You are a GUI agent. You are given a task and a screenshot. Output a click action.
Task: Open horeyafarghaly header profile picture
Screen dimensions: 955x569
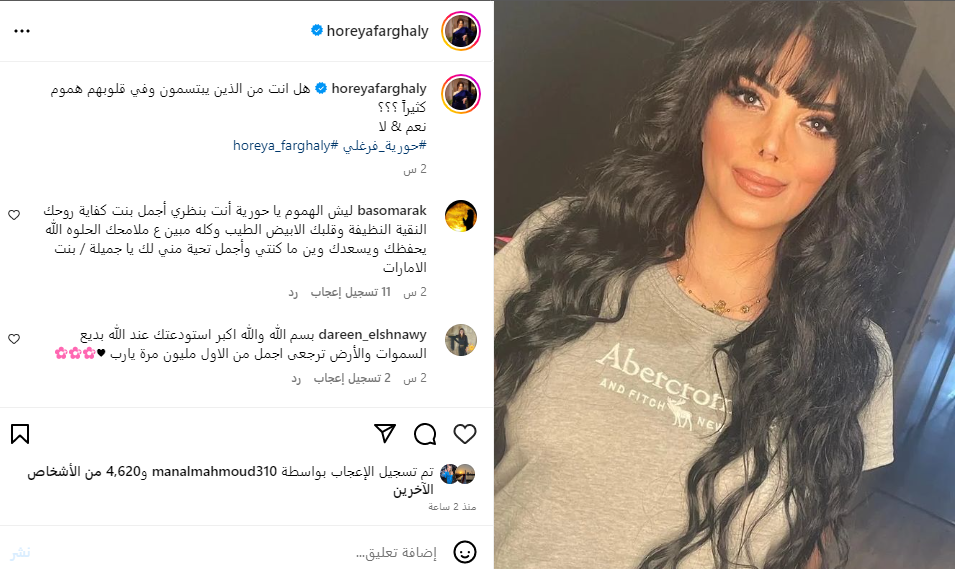[x=461, y=30]
